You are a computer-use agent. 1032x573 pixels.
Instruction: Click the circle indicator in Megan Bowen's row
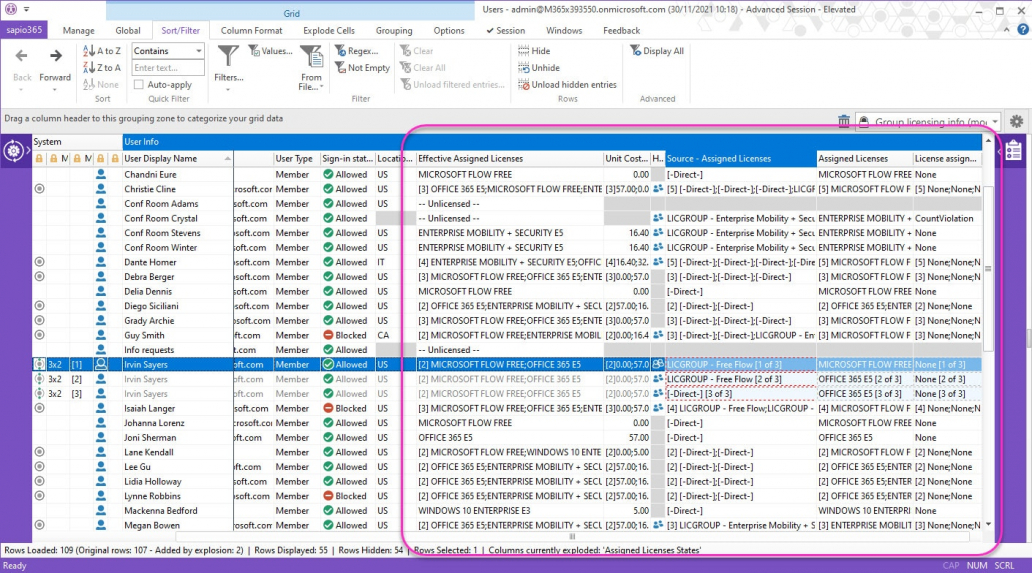39,525
